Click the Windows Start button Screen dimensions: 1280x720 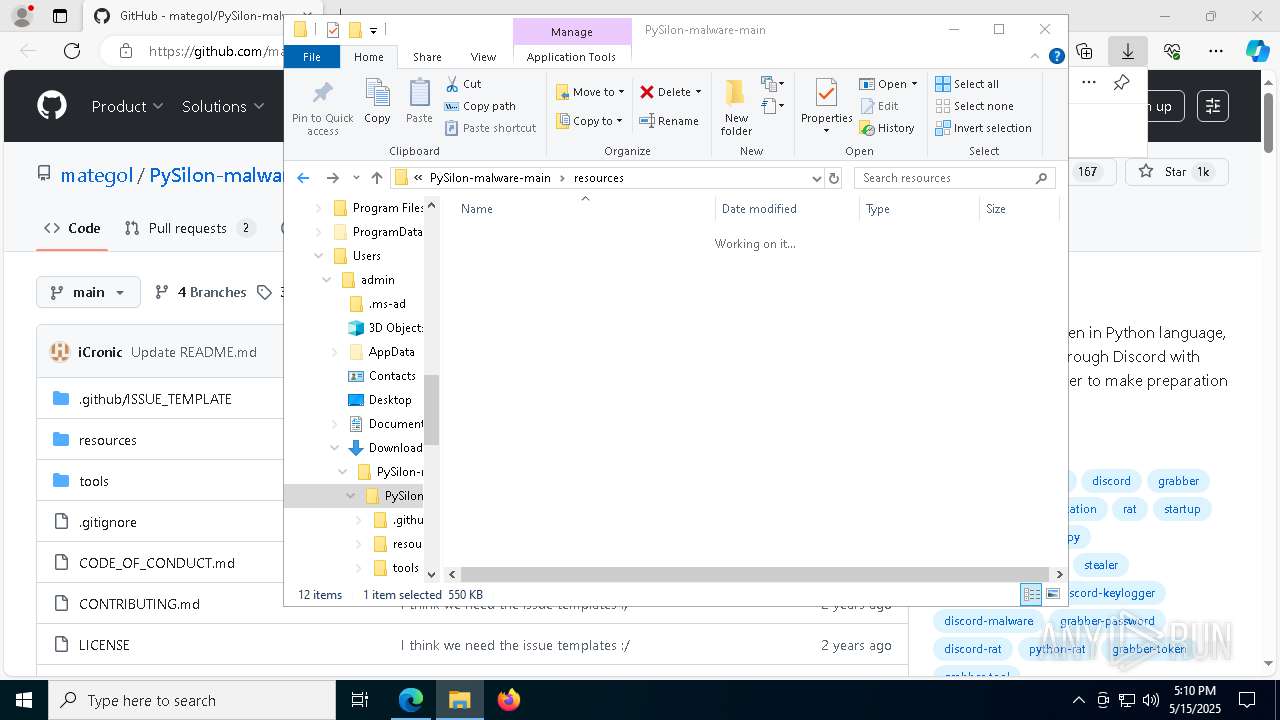point(23,700)
